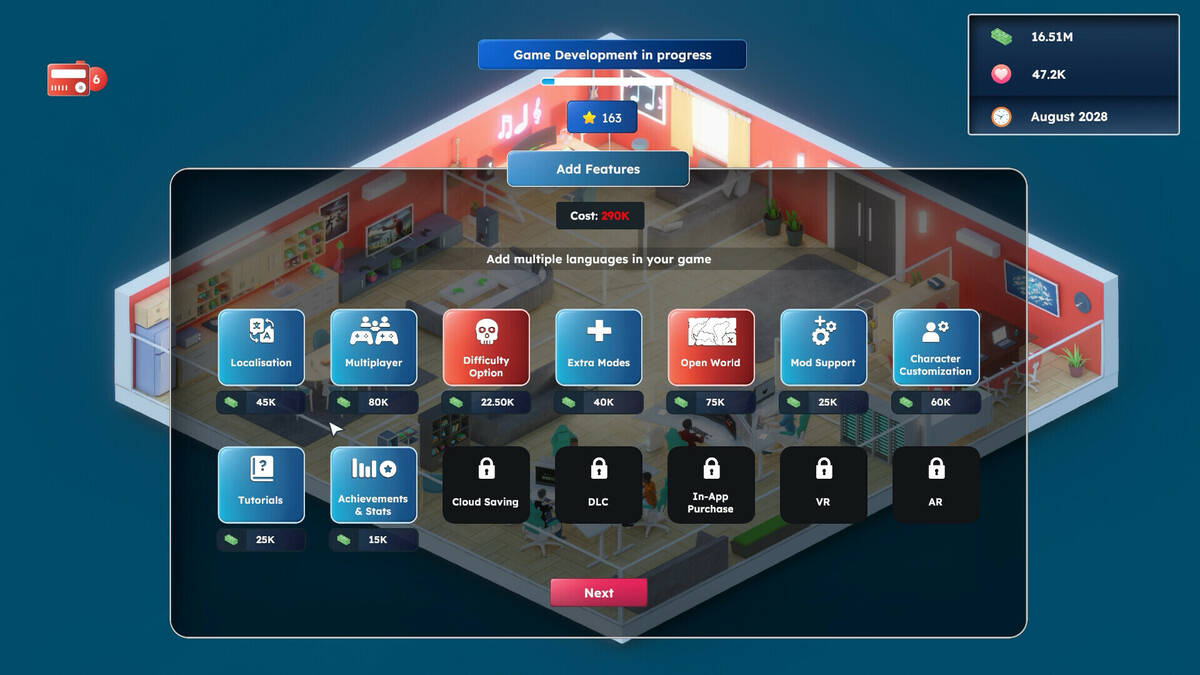Click the multiple languages description text
Screen dimensions: 1200x675
point(599,259)
